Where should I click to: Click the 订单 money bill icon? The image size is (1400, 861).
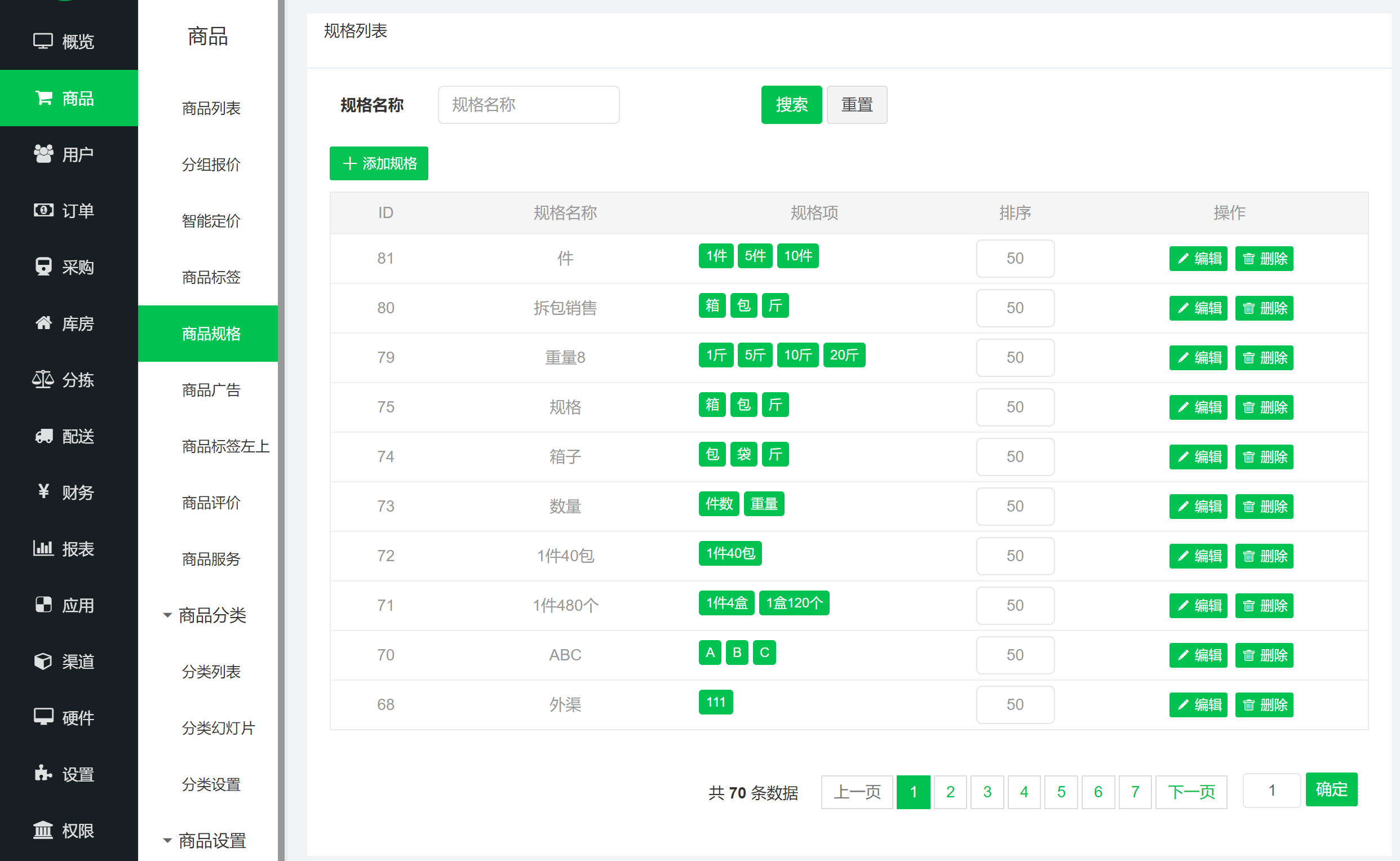tap(43, 210)
